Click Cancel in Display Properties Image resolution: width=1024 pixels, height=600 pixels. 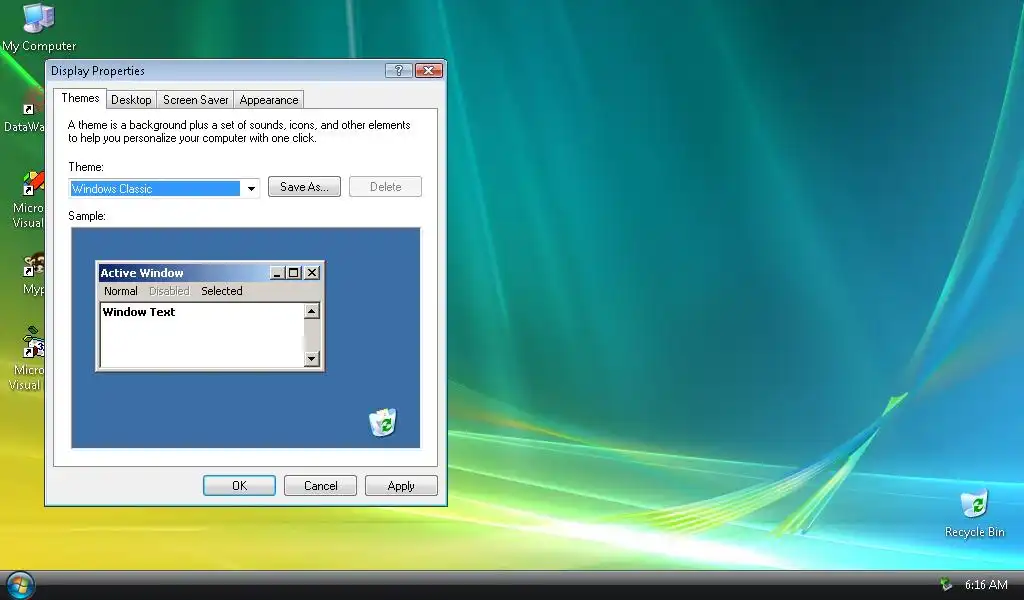320,486
